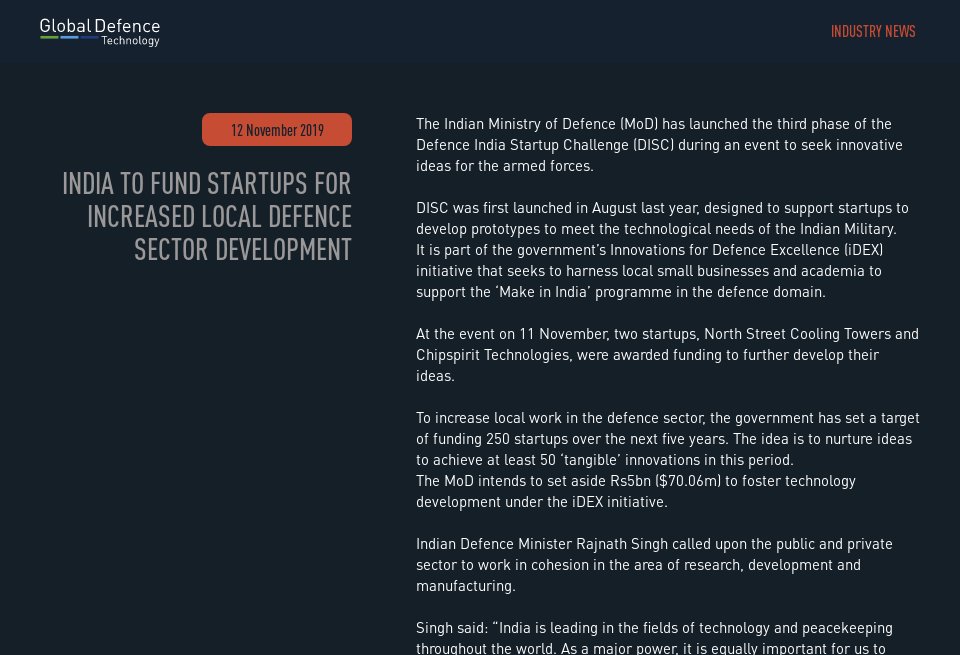Click the words 'North Street Cooling Towers'
Screen dimensions: 960x655
(797, 334)
